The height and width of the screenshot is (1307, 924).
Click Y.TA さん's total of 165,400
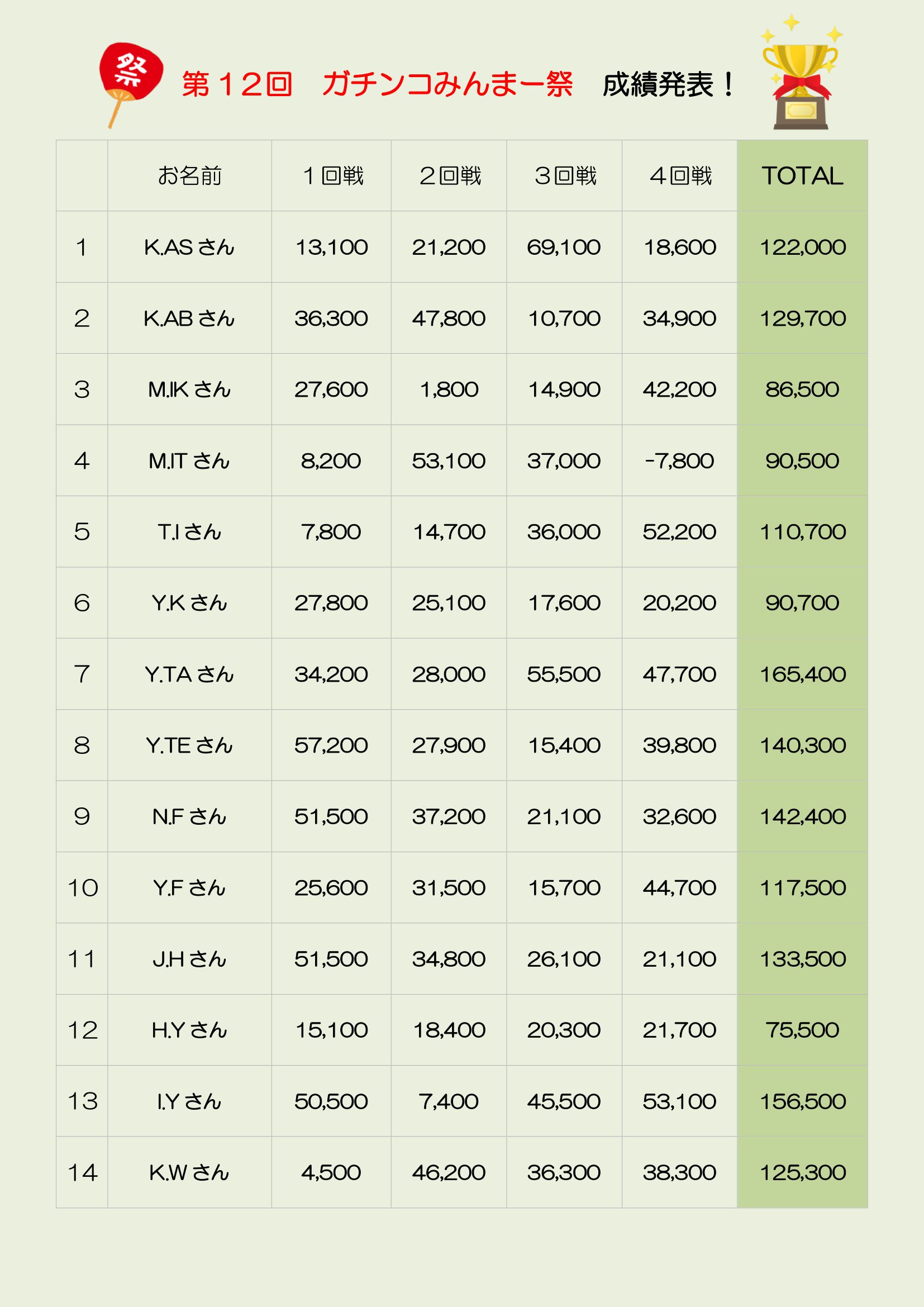pyautogui.click(x=802, y=674)
